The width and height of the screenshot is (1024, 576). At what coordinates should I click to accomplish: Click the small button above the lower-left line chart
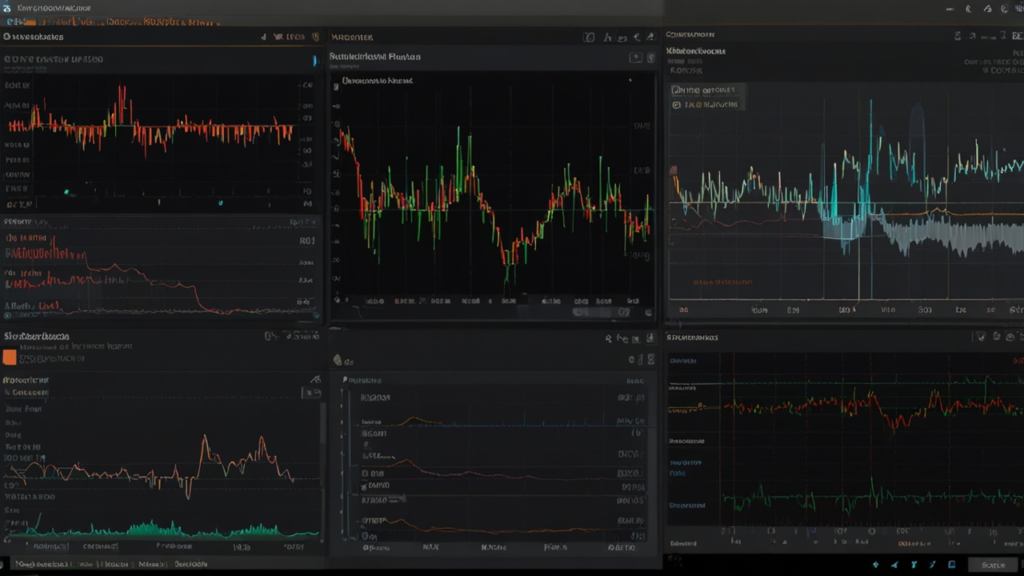311,392
